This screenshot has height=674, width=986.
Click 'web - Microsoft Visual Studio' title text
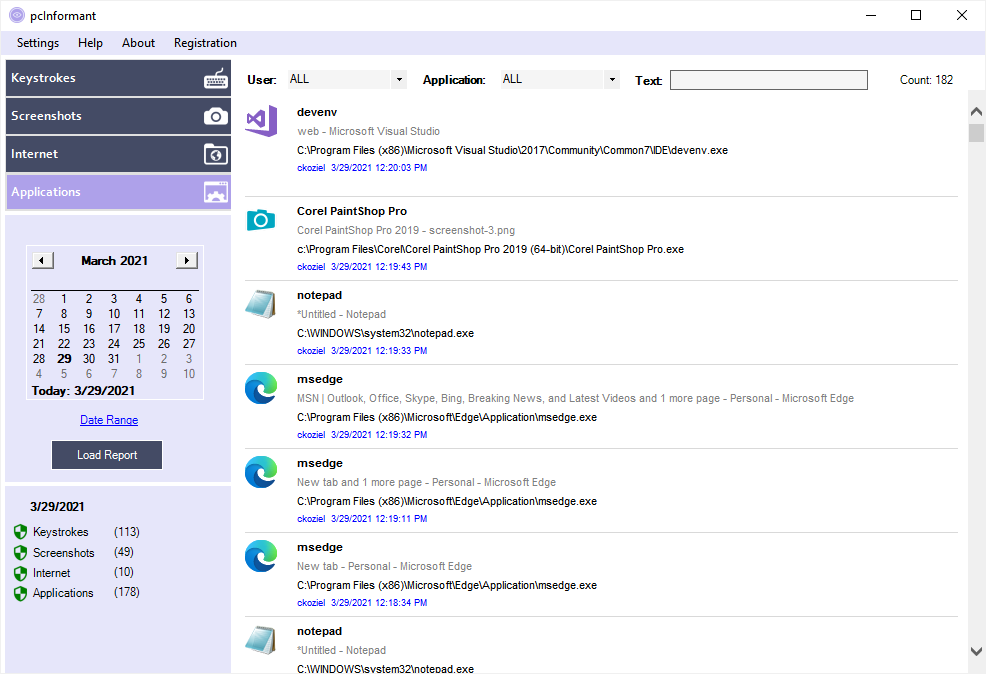368,131
